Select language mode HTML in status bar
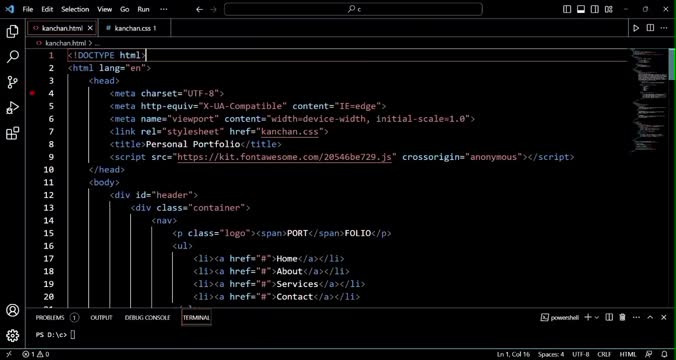The image size is (676, 360). coord(628,354)
